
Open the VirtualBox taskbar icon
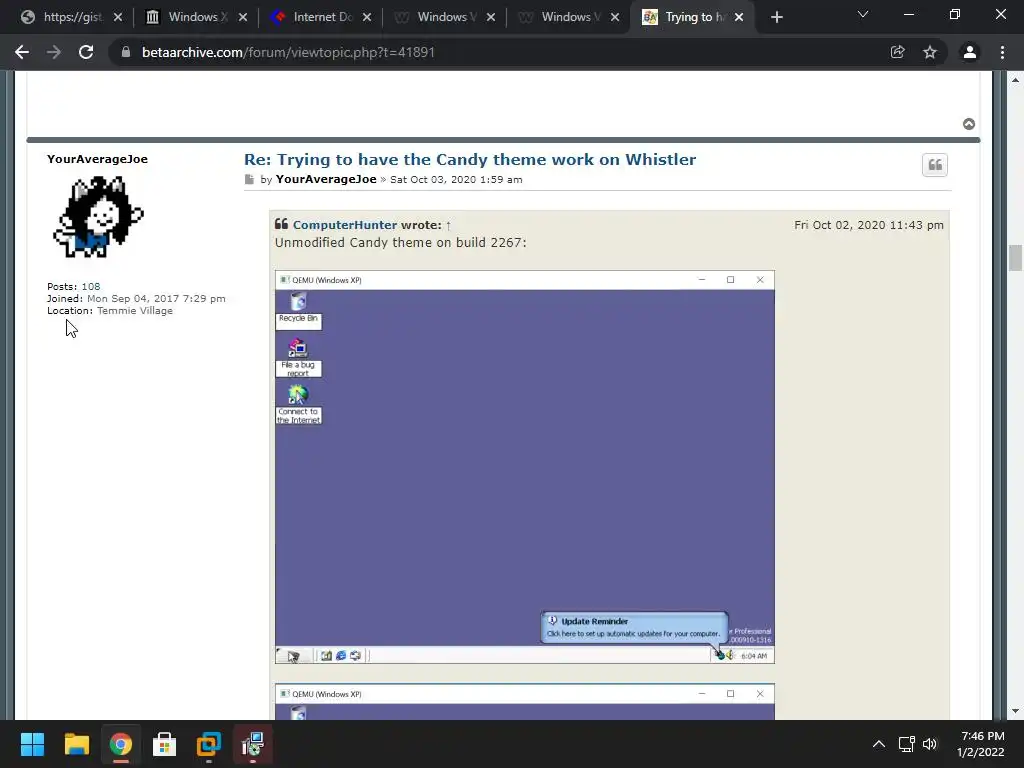pyautogui.click(x=208, y=744)
